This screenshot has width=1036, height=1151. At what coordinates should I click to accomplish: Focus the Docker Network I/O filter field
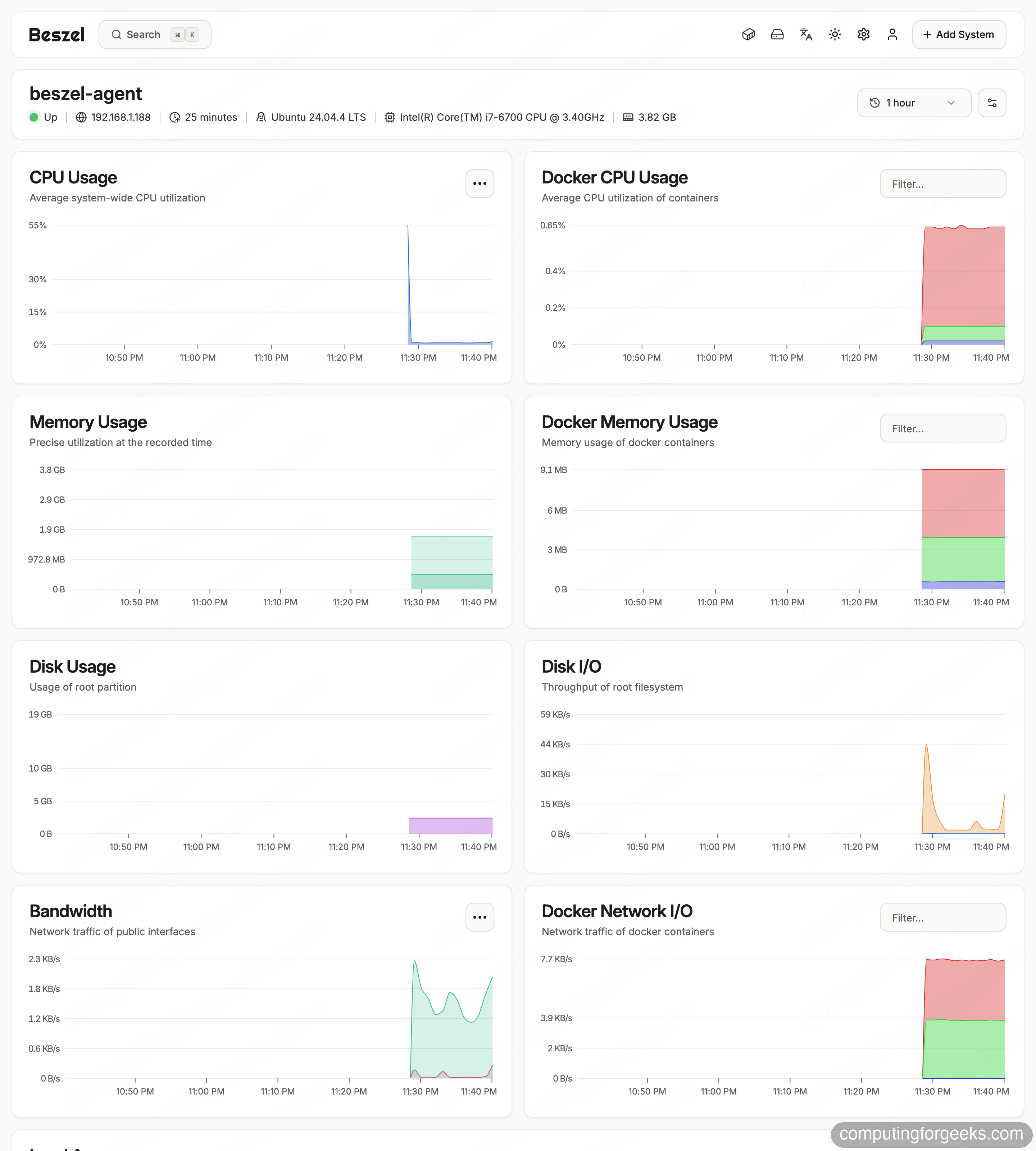coord(942,918)
